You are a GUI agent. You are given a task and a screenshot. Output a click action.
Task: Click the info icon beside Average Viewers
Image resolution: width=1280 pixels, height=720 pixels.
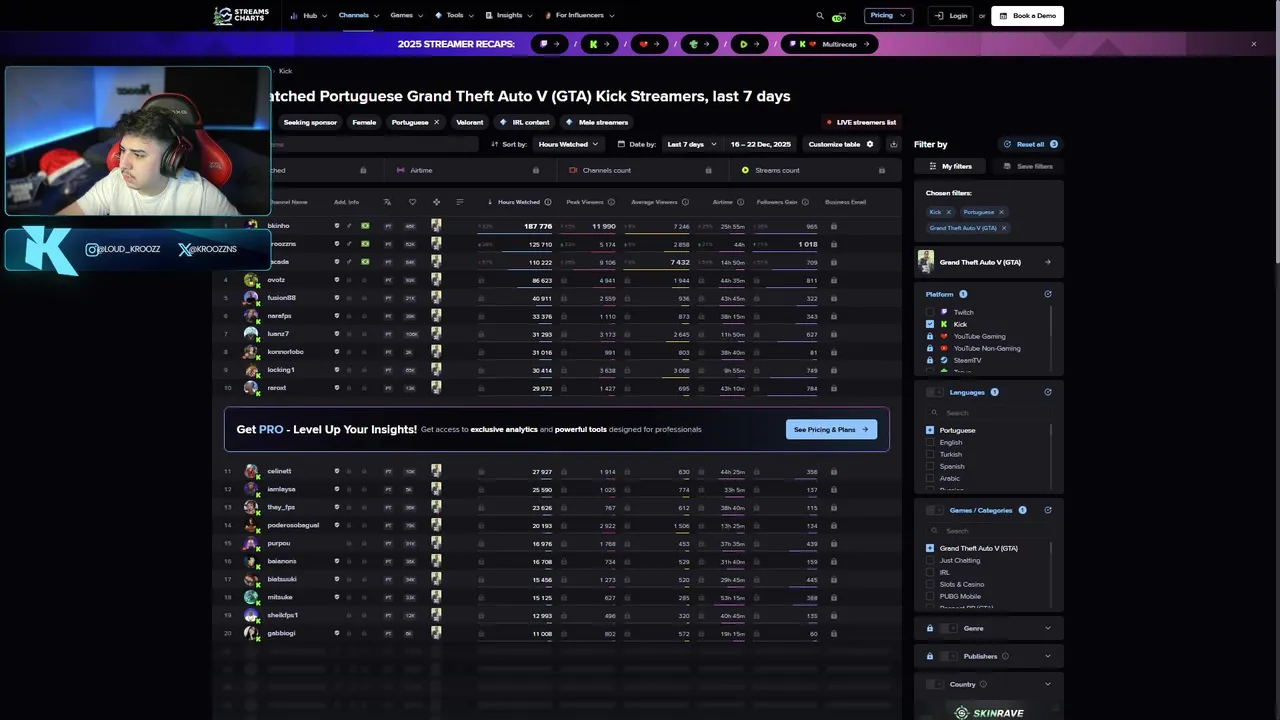[x=686, y=202]
